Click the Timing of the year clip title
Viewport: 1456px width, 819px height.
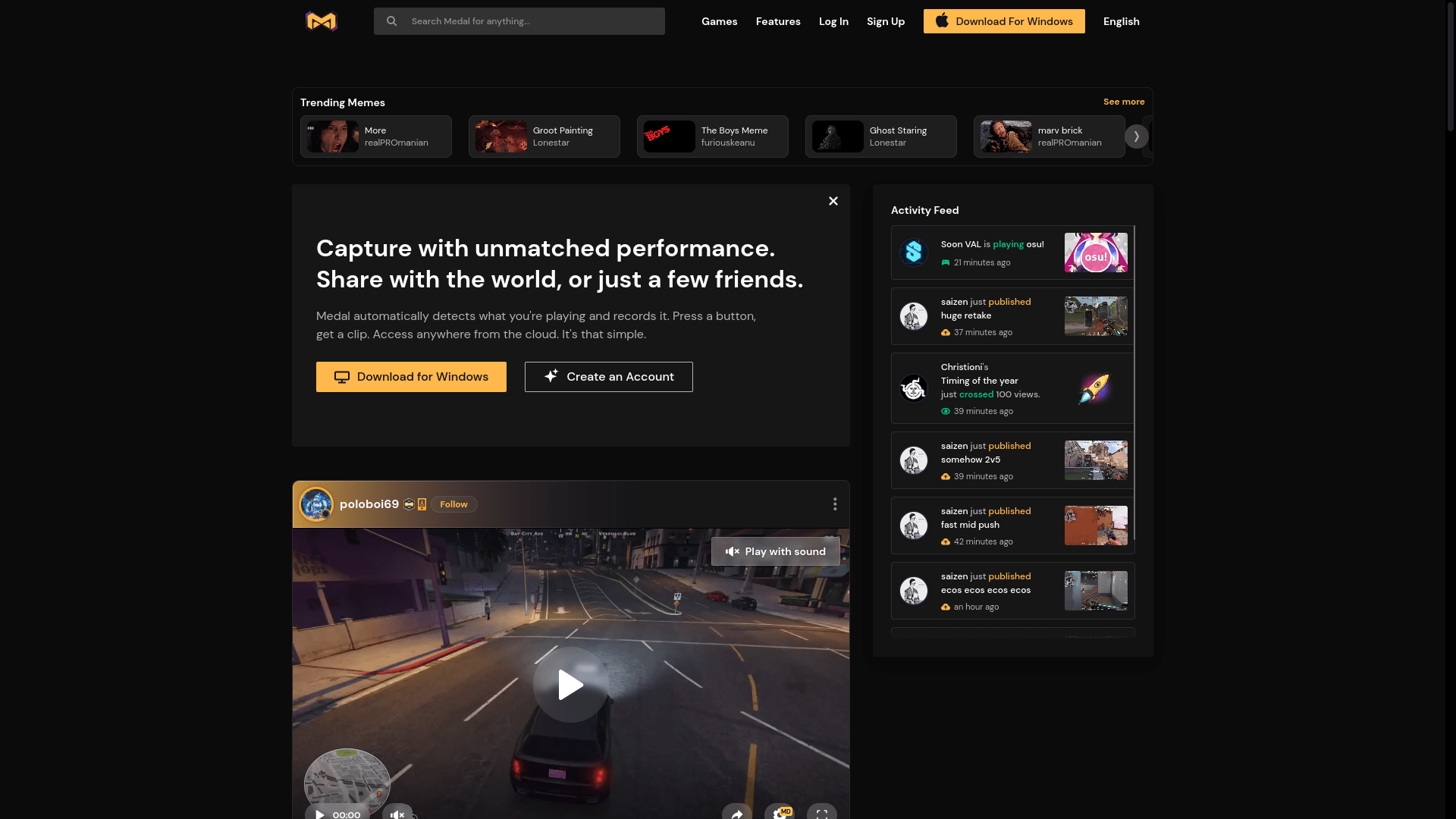(x=979, y=381)
